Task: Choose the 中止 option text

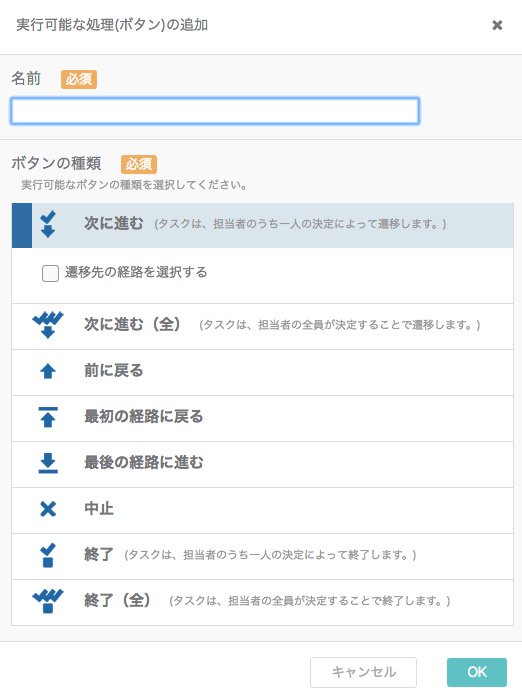Action: [99, 508]
